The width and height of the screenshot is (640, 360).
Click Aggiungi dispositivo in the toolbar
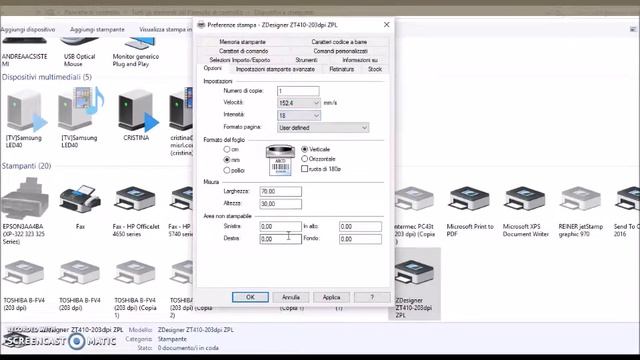(x=28, y=30)
